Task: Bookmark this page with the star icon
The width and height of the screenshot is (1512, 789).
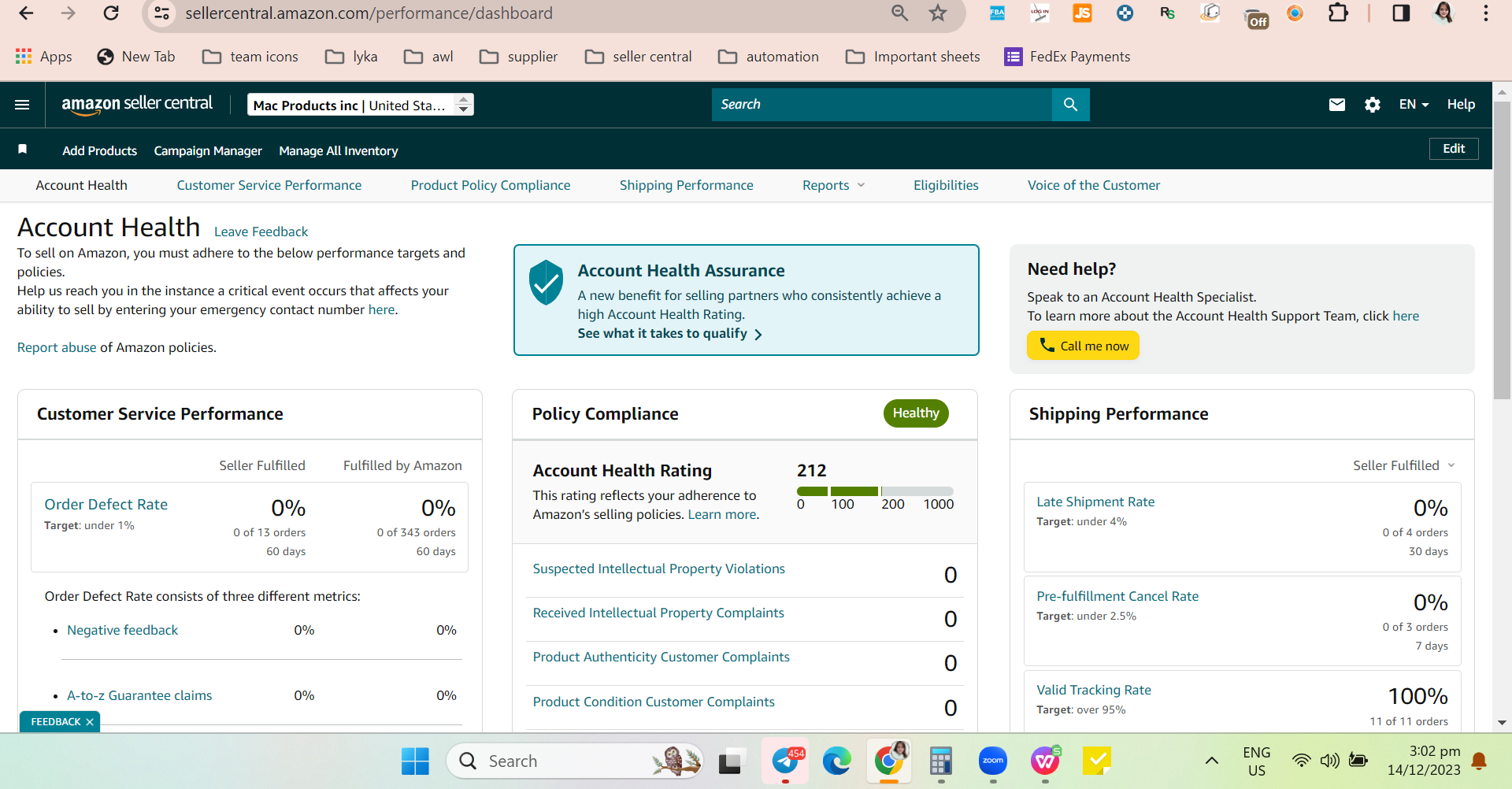Action: click(x=937, y=13)
